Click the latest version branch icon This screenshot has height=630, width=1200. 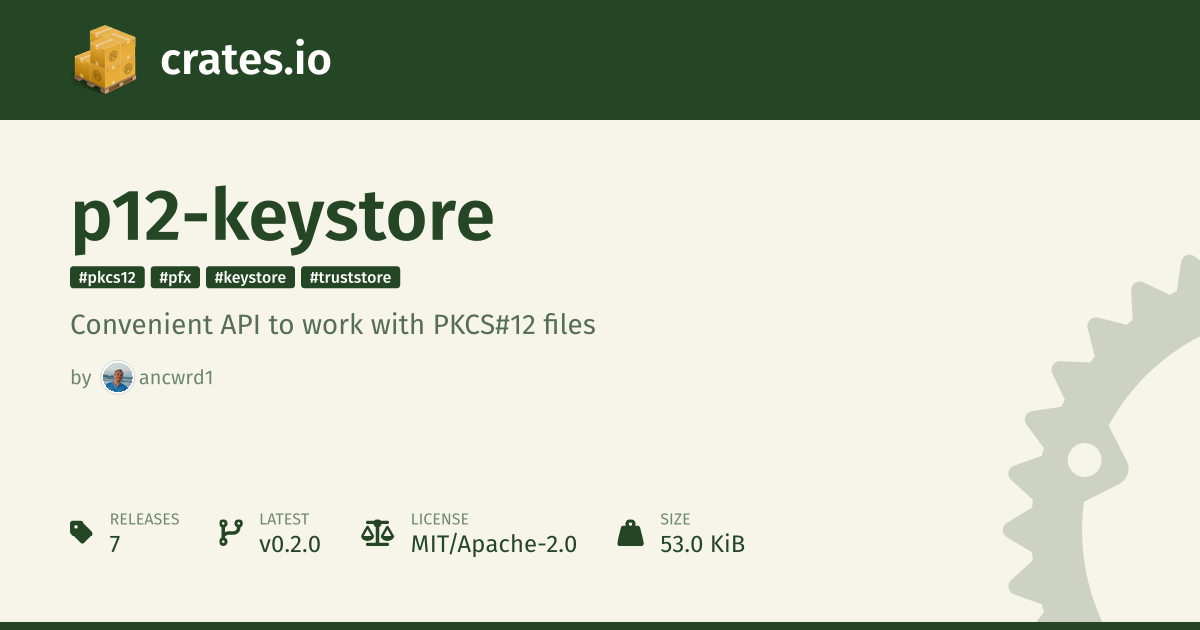230,532
